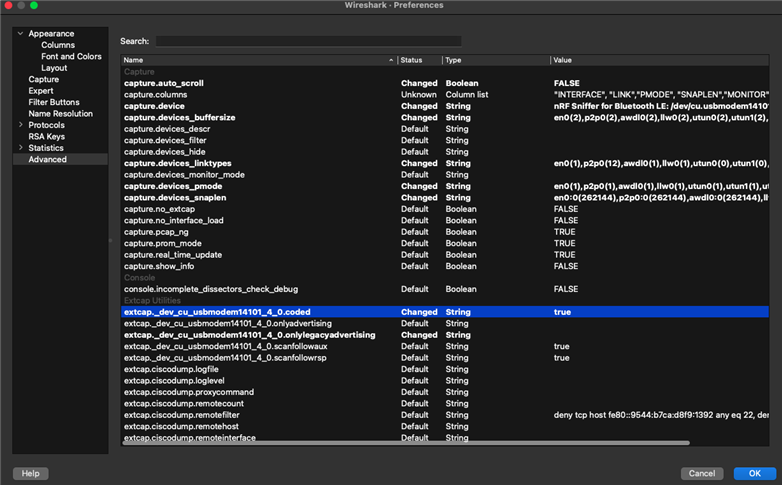
Task: Expand the Protocols tree section
Action: (20, 125)
